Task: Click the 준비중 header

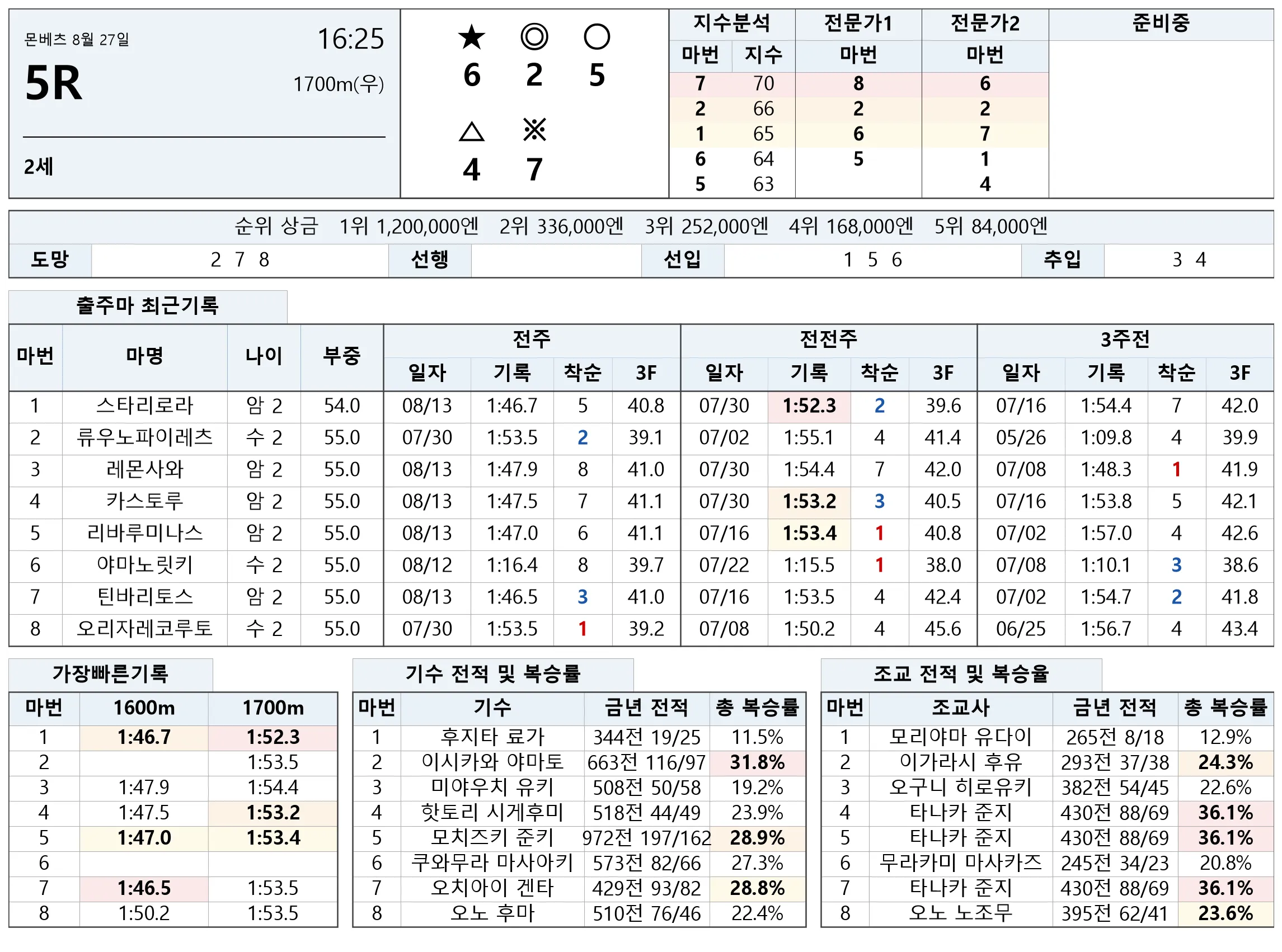Action: click(x=1160, y=23)
